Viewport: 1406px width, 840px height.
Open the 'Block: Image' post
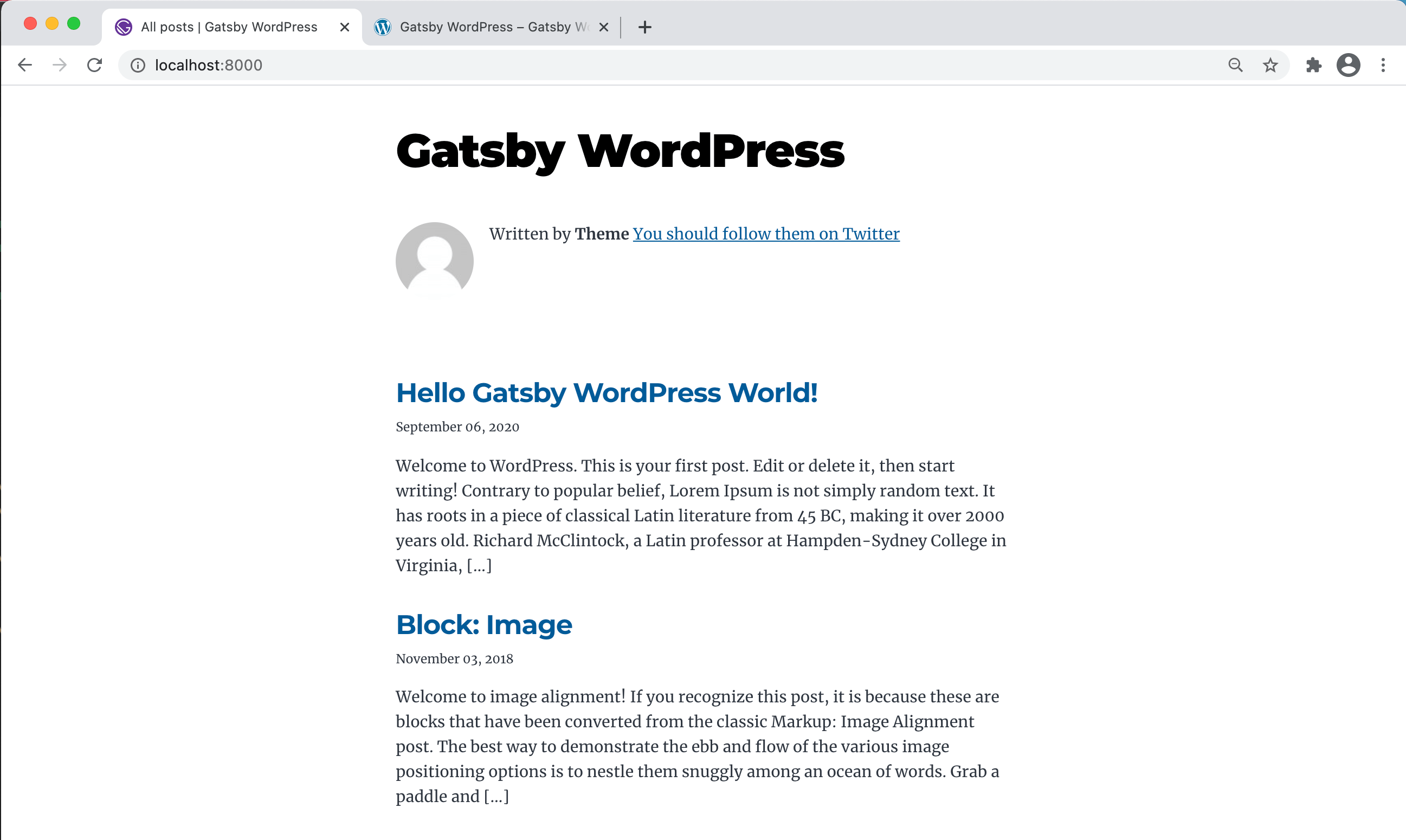pyautogui.click(x=484, y=625)
